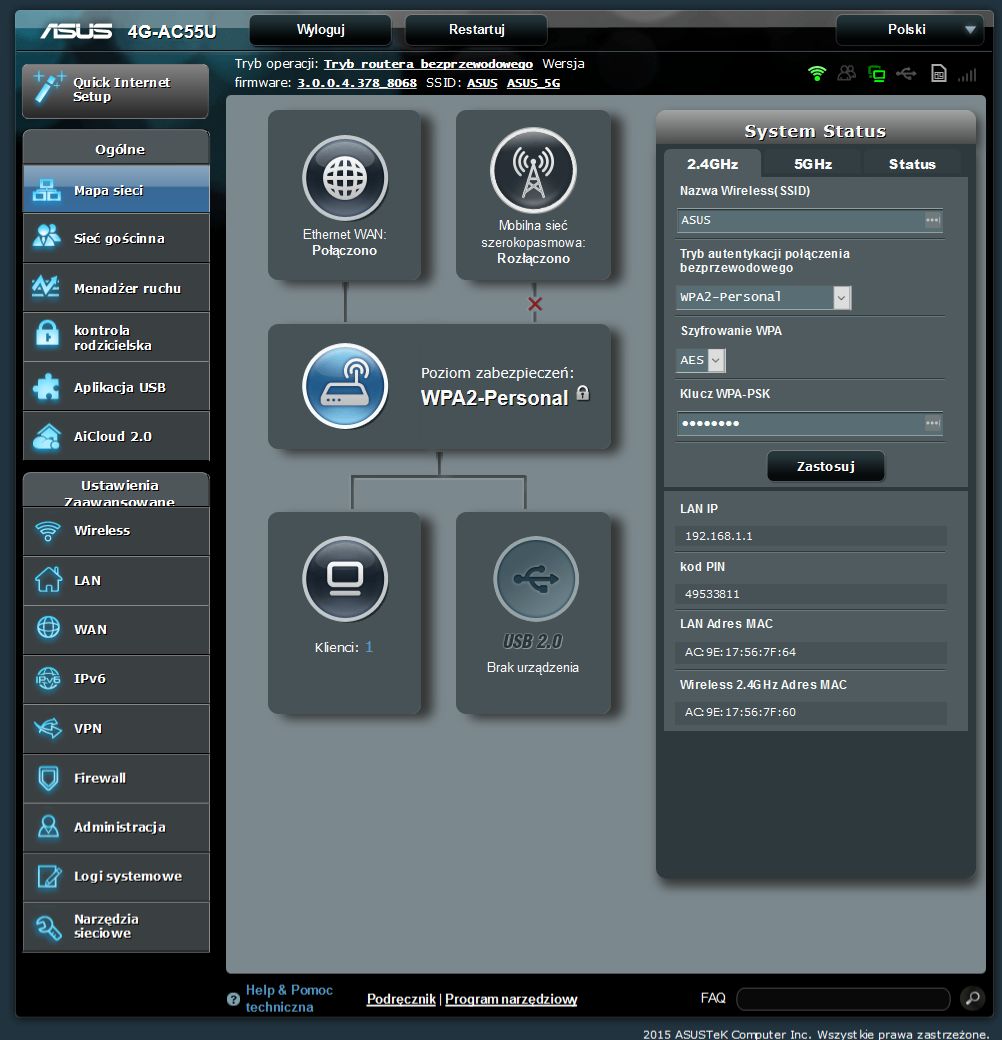
Task: Open Logi systemowe menu item
Action: point(116,876)
